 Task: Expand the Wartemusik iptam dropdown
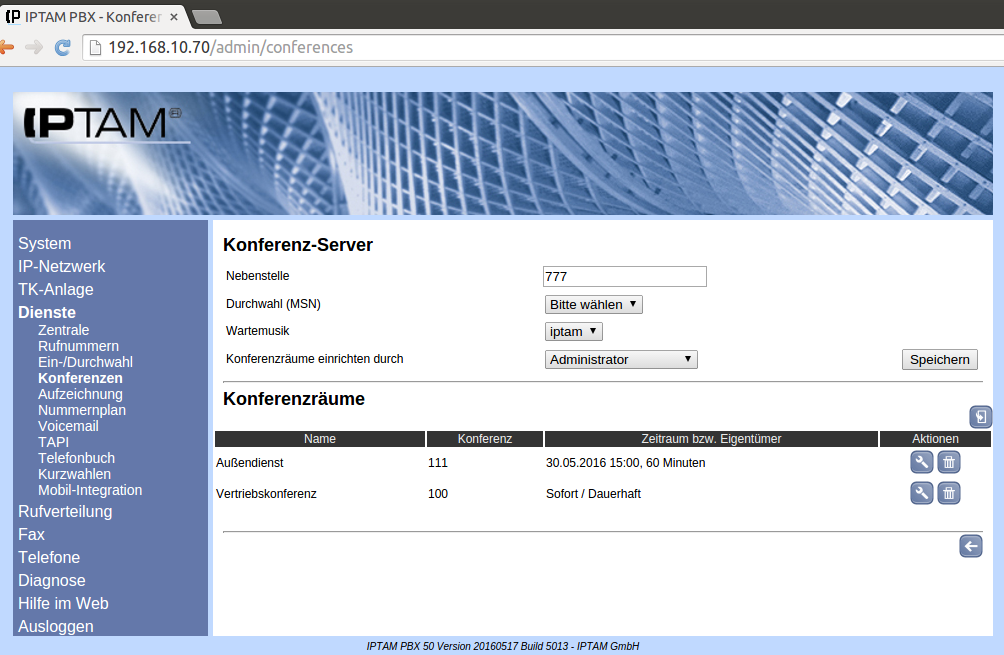tap(573, 331)
